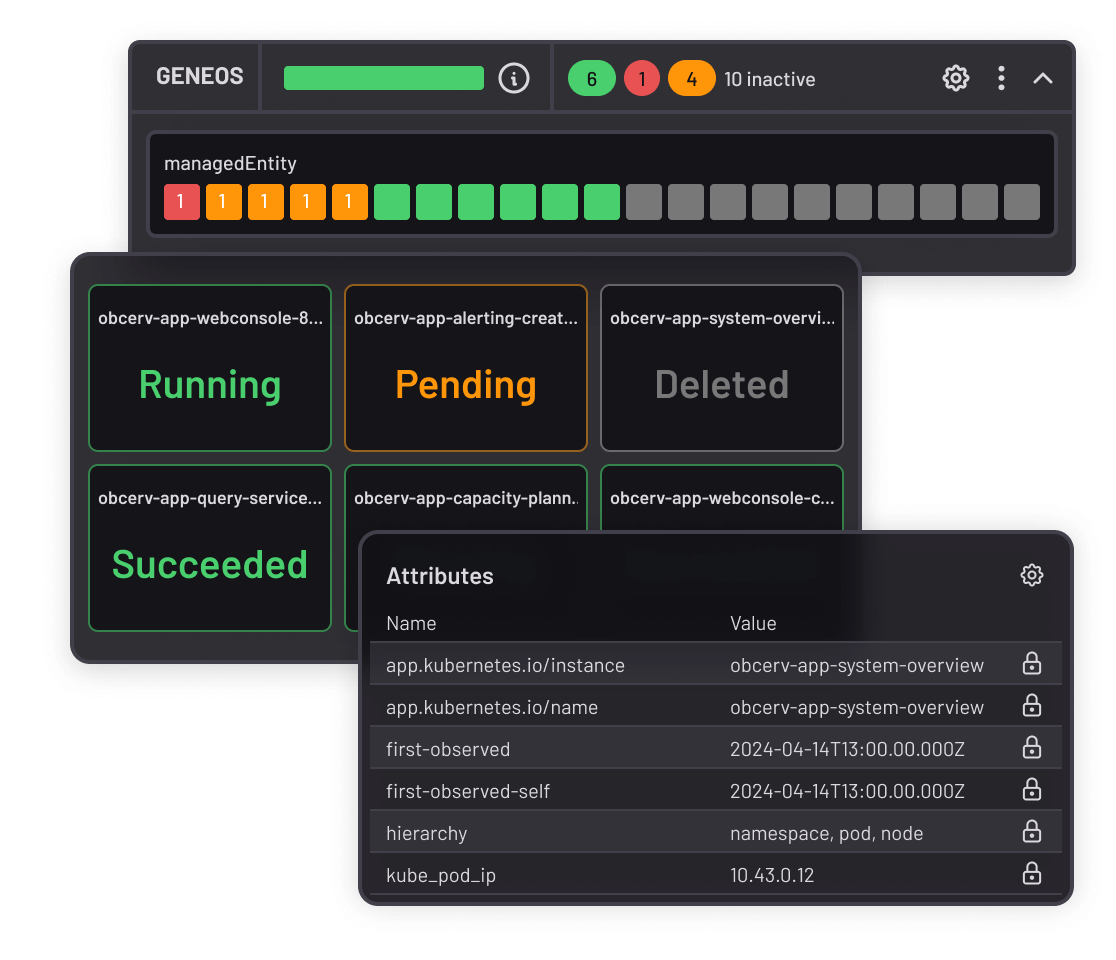Screen dimensions: 1116x960
Task: Open the info tooltip in the GENEOS header
Action: (x=514, y=78)
